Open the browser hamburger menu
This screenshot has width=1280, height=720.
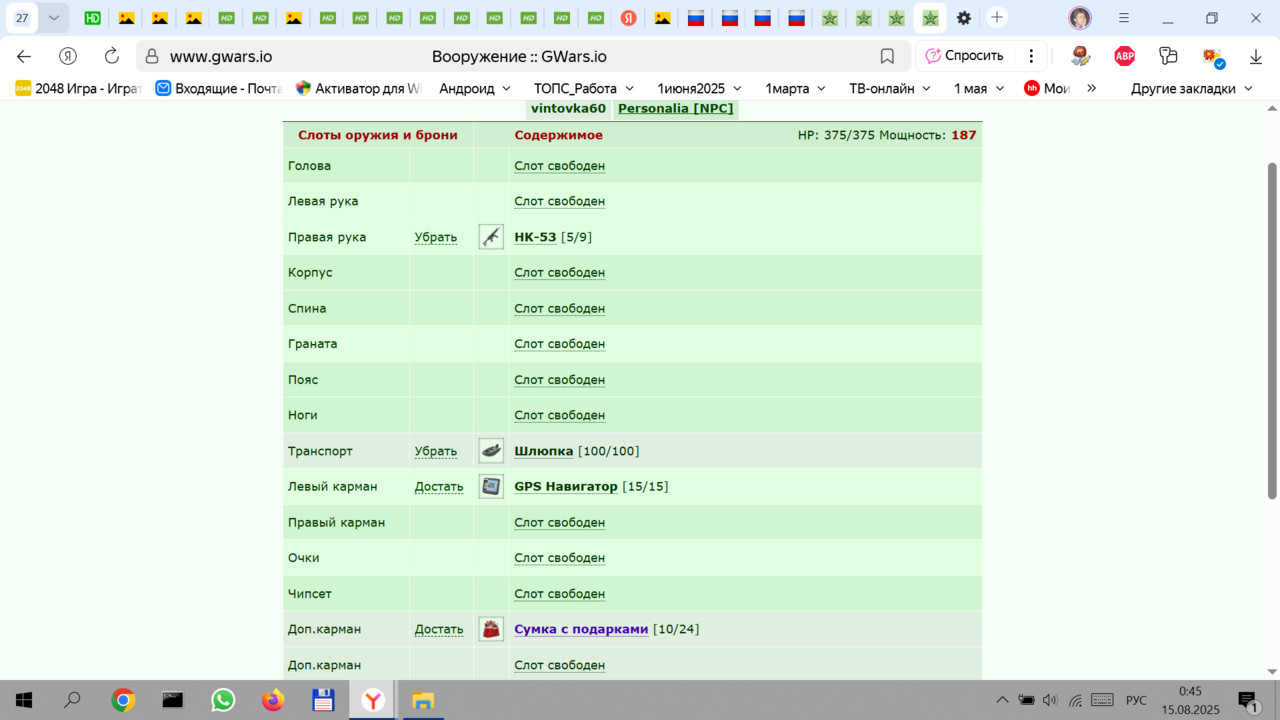click(x=1124, y=18)
